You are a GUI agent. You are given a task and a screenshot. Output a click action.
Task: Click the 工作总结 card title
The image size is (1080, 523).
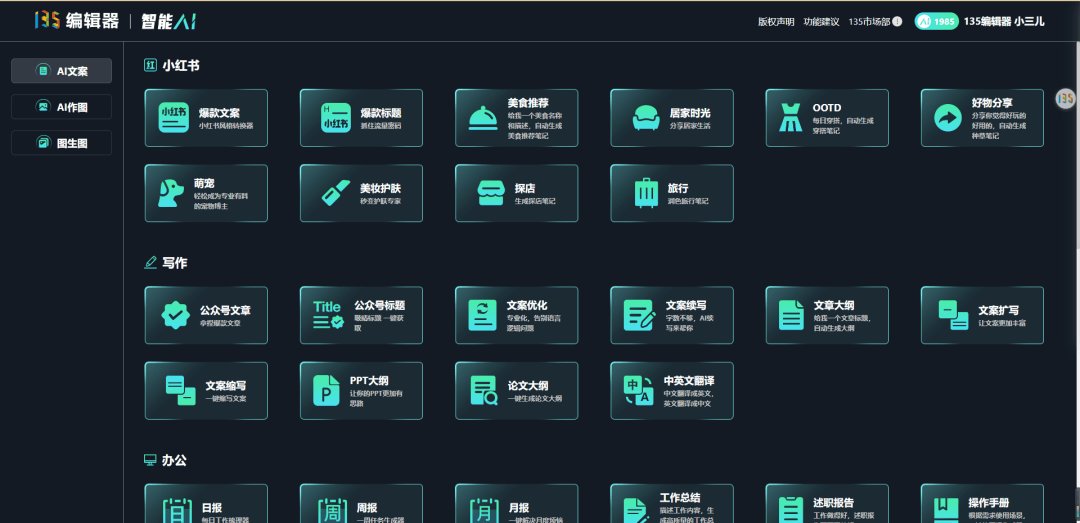click(680, 498)
